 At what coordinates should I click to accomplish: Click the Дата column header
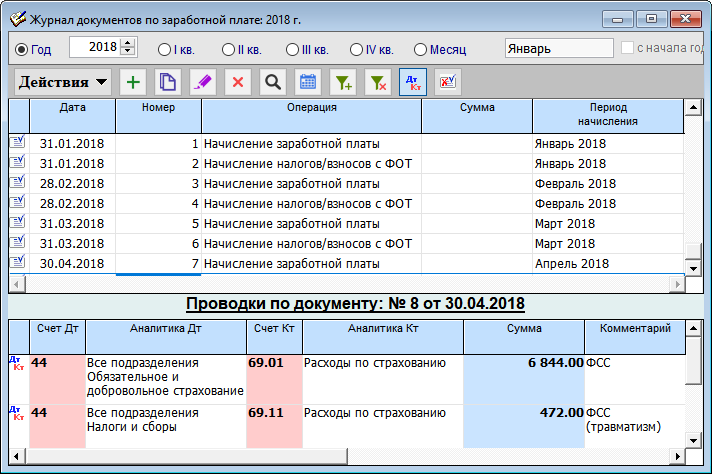click(73, 116)
